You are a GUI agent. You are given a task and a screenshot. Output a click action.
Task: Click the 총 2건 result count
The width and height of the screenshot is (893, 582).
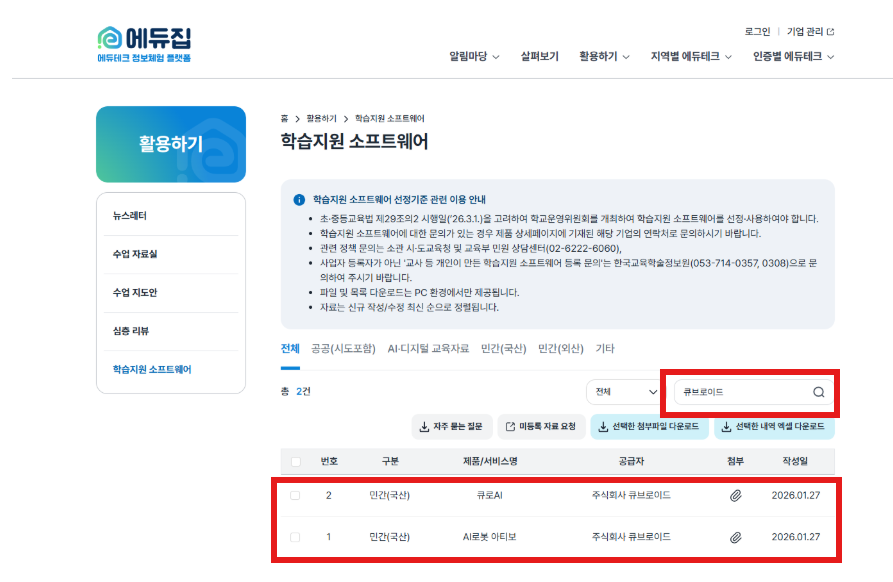[x=296, y=392]
